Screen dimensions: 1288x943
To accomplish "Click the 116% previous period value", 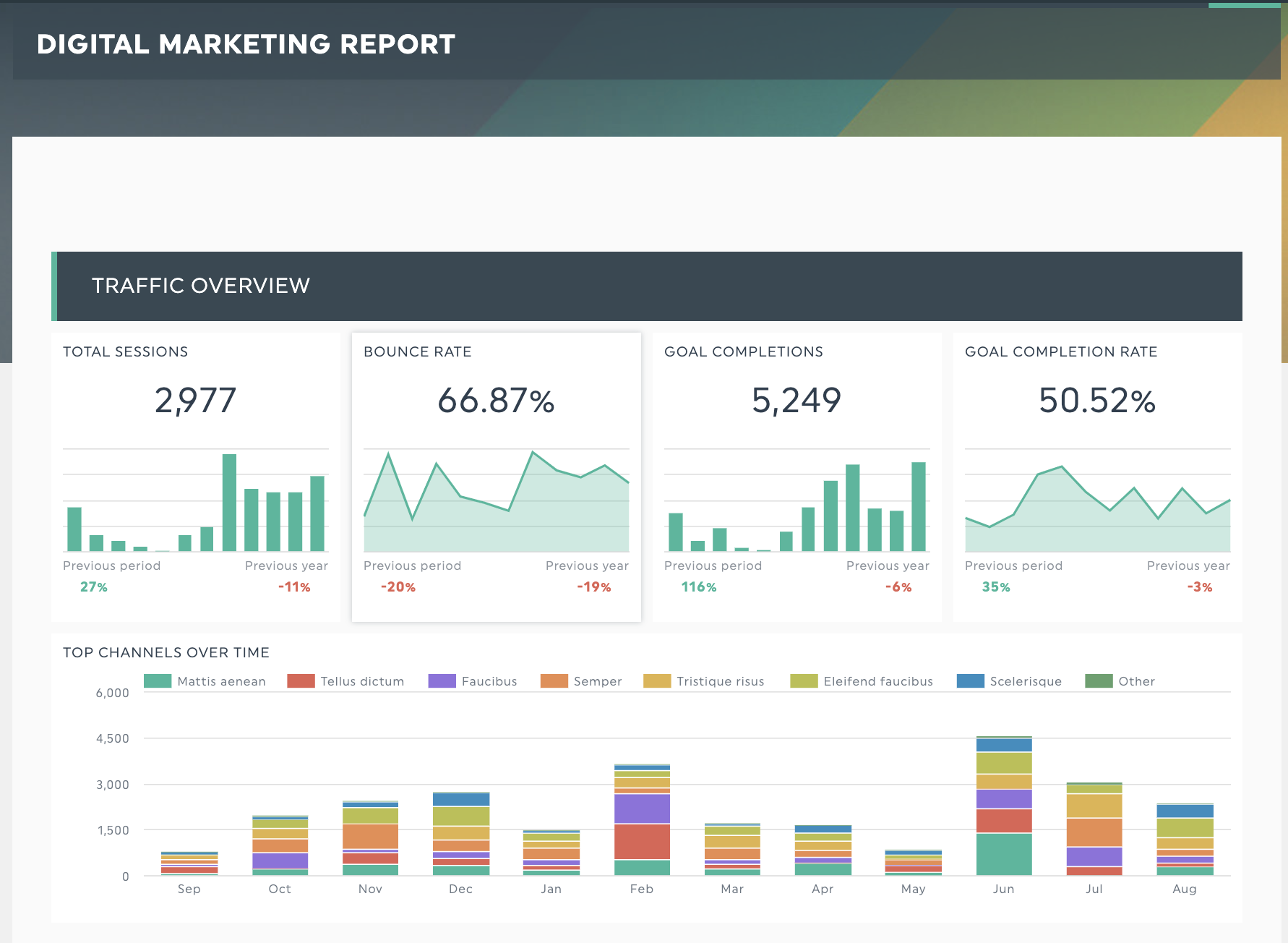I will tap(698, 587).
